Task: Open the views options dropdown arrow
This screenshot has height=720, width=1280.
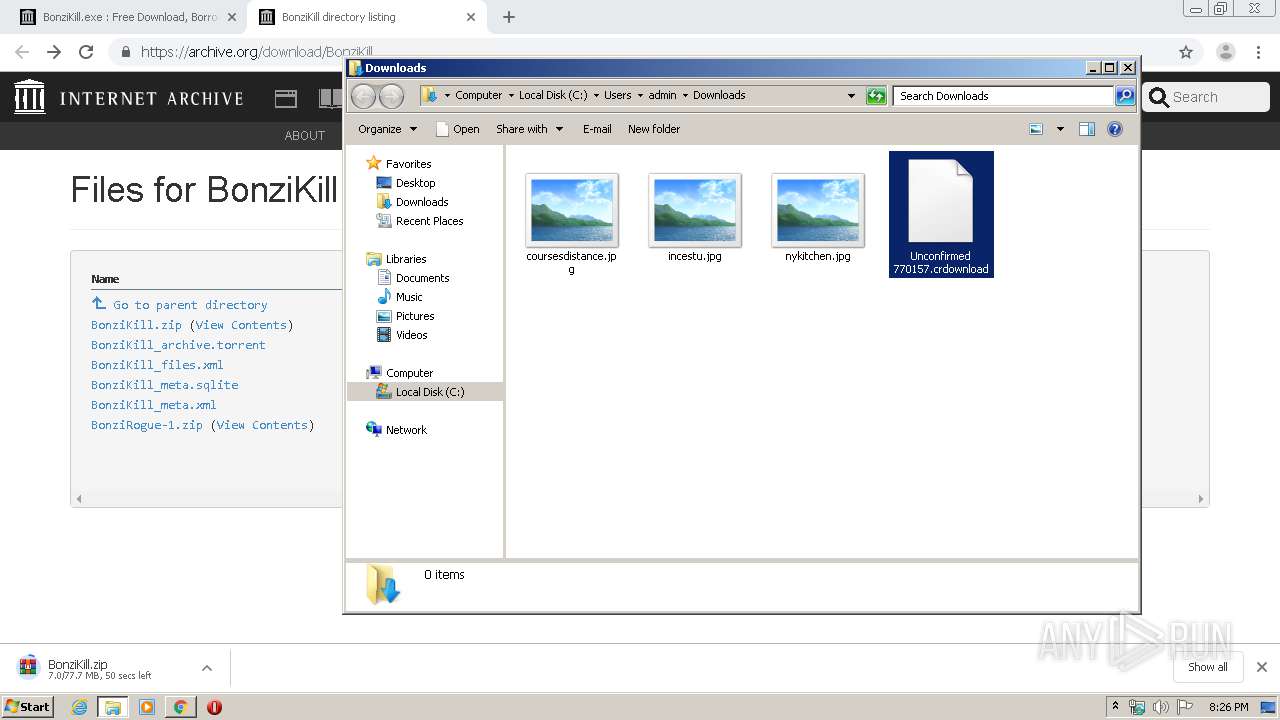Action: [x=1060, y=129]
